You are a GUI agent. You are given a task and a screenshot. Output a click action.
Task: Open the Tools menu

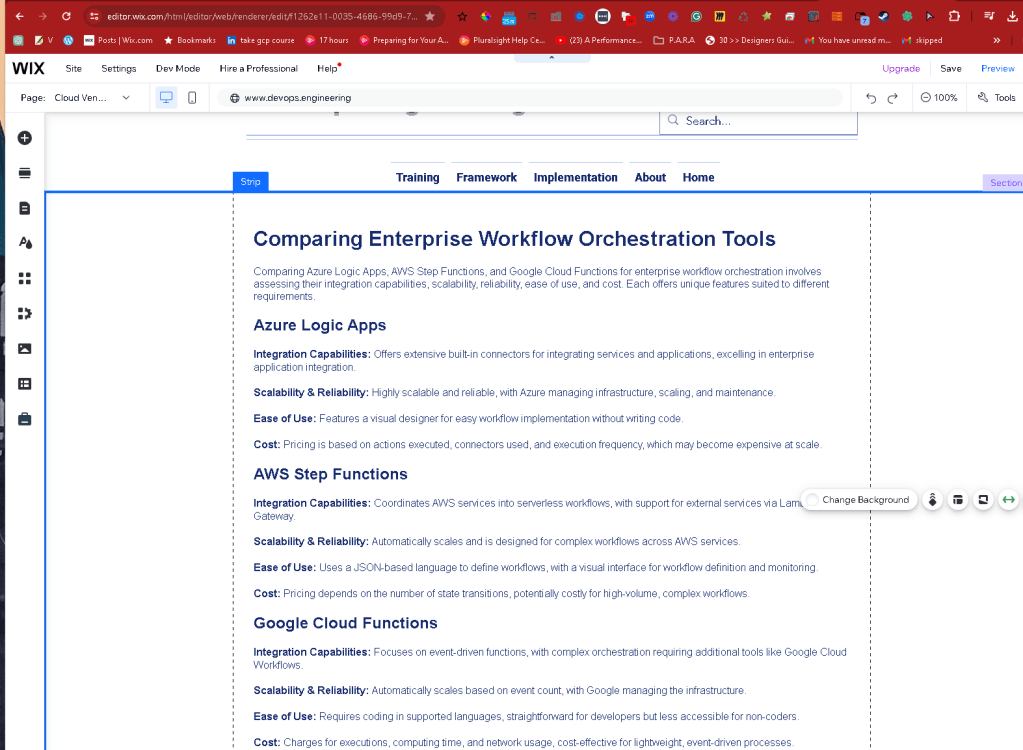996,98
